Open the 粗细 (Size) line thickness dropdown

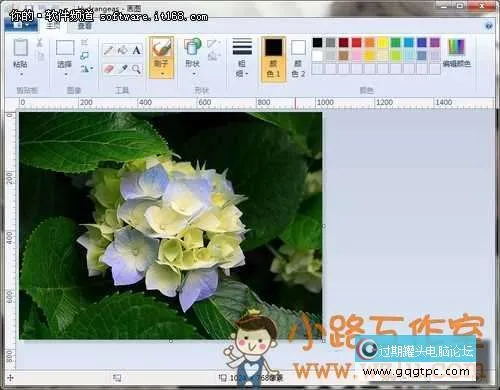tap(242, 58)
